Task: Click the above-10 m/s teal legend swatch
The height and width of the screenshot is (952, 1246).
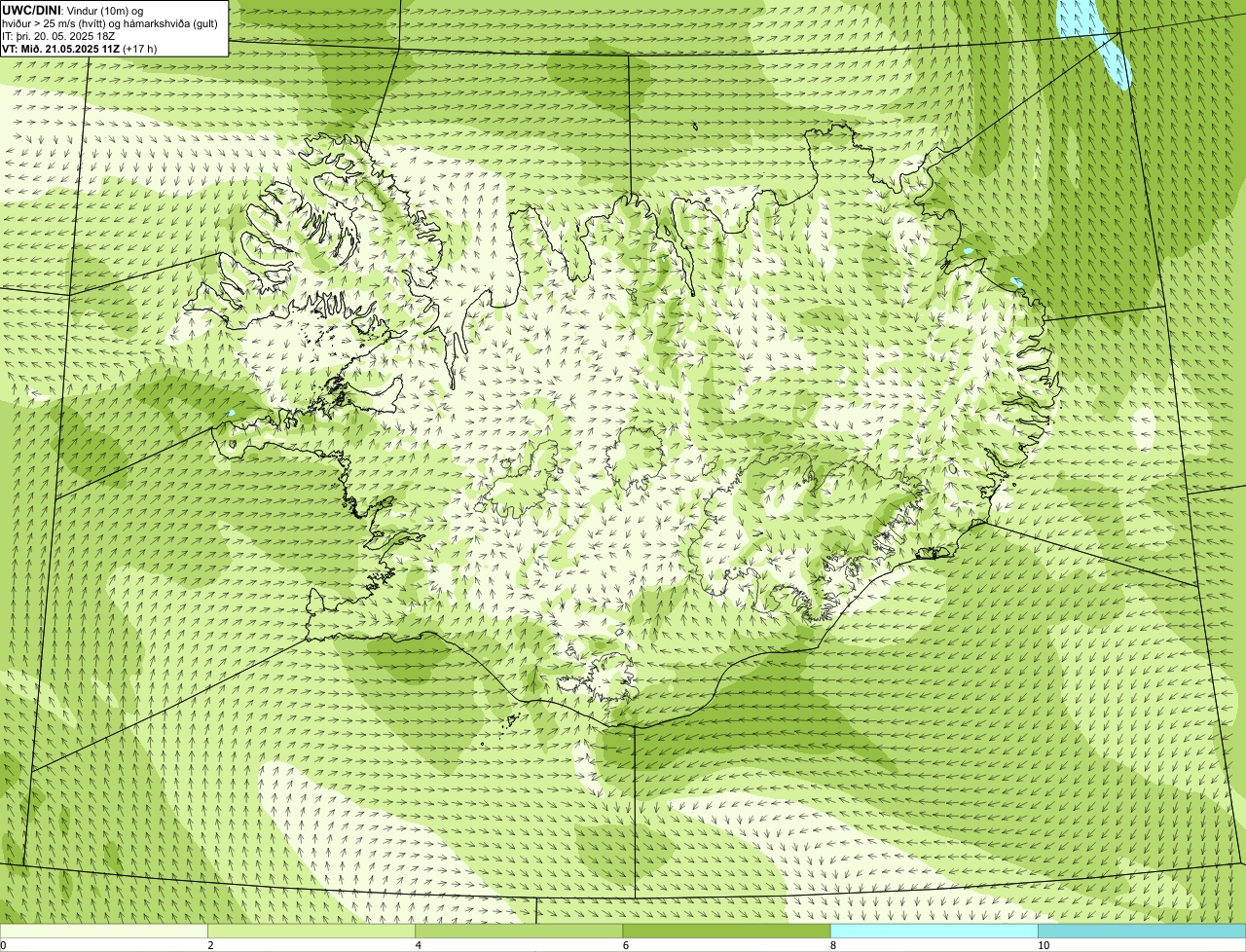Action: click(x=1142, y=932)
